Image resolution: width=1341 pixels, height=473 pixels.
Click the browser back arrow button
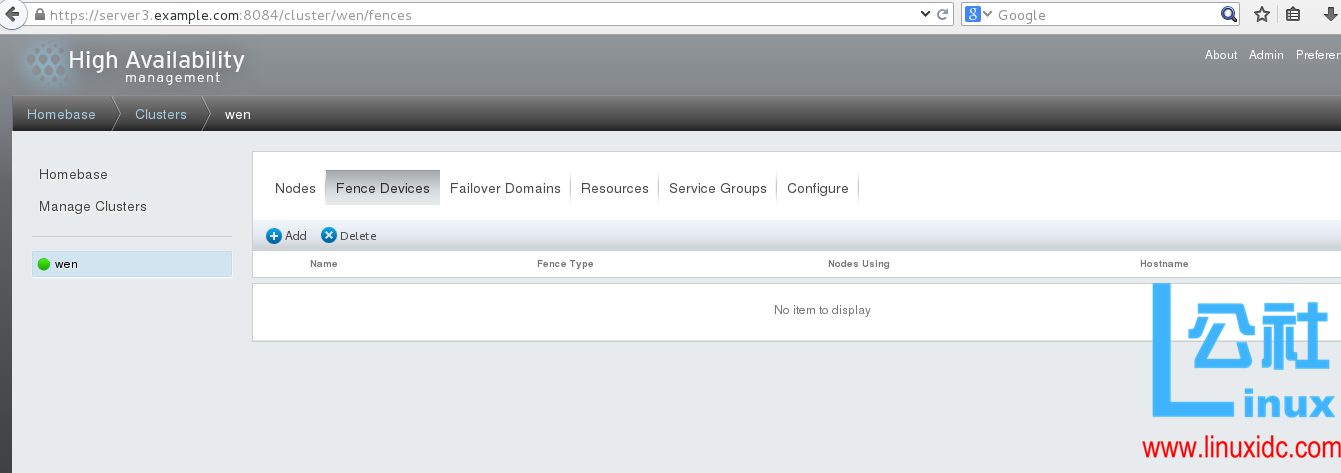click(x=12, y=15)
